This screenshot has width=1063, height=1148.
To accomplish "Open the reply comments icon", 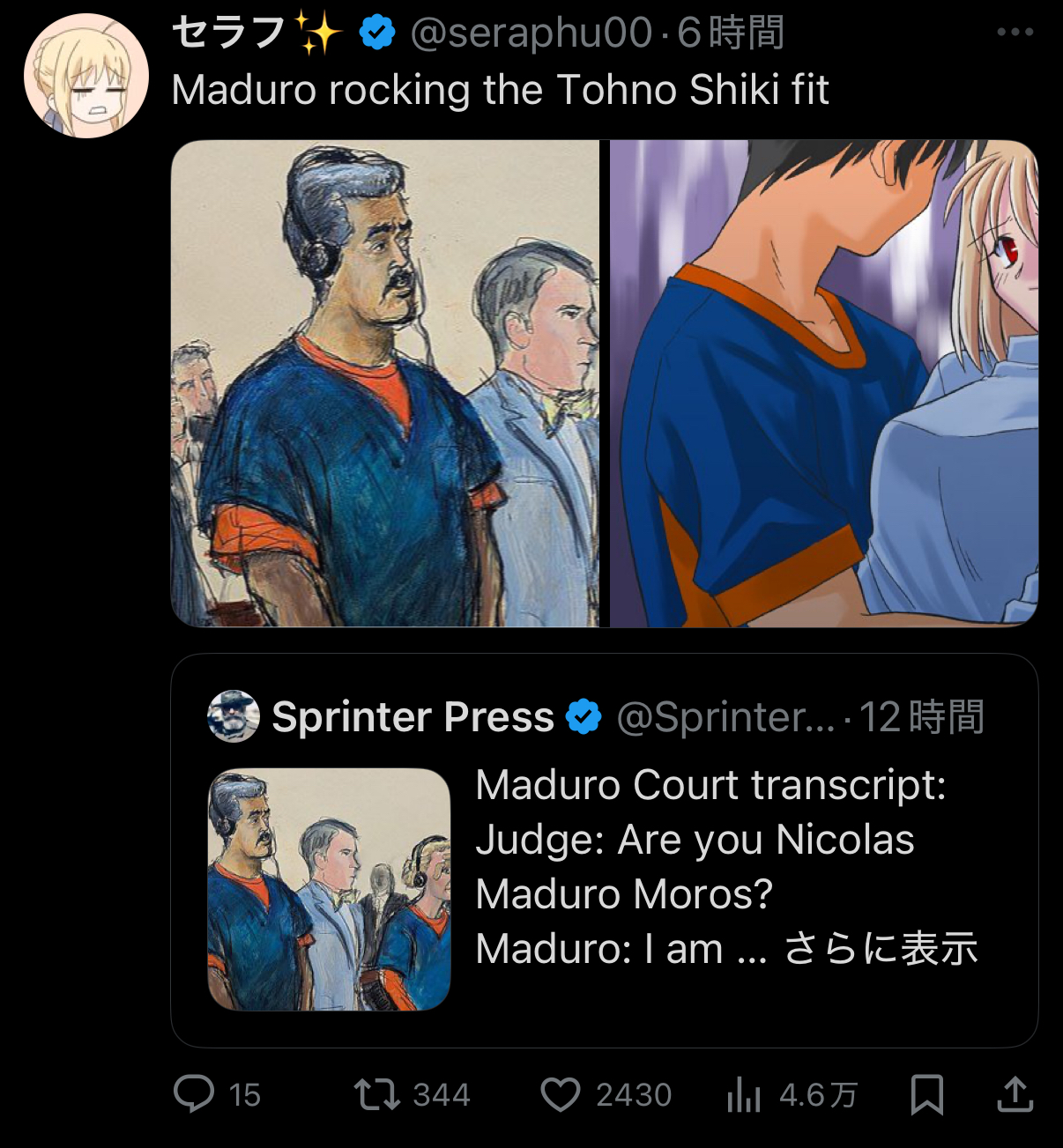I will click(x=194, y=1094).
